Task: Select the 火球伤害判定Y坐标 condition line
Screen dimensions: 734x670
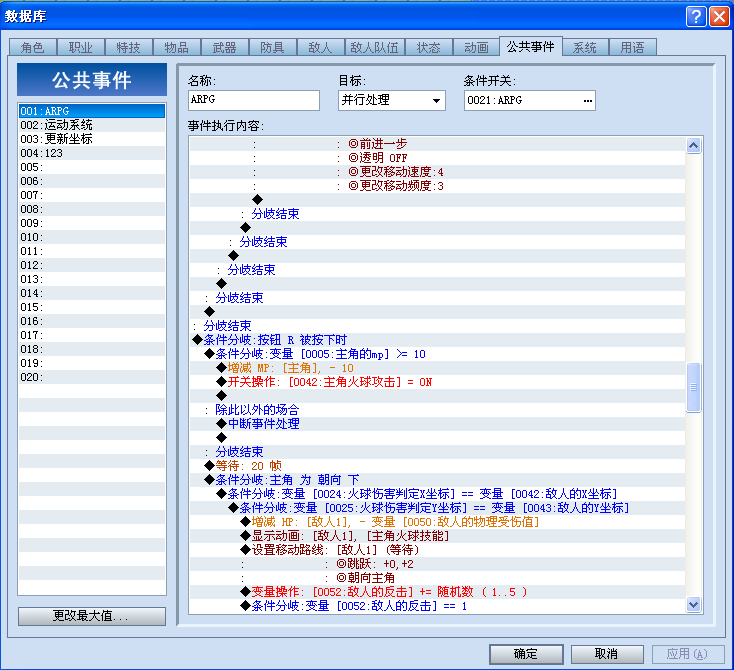Action: [437, 508]
